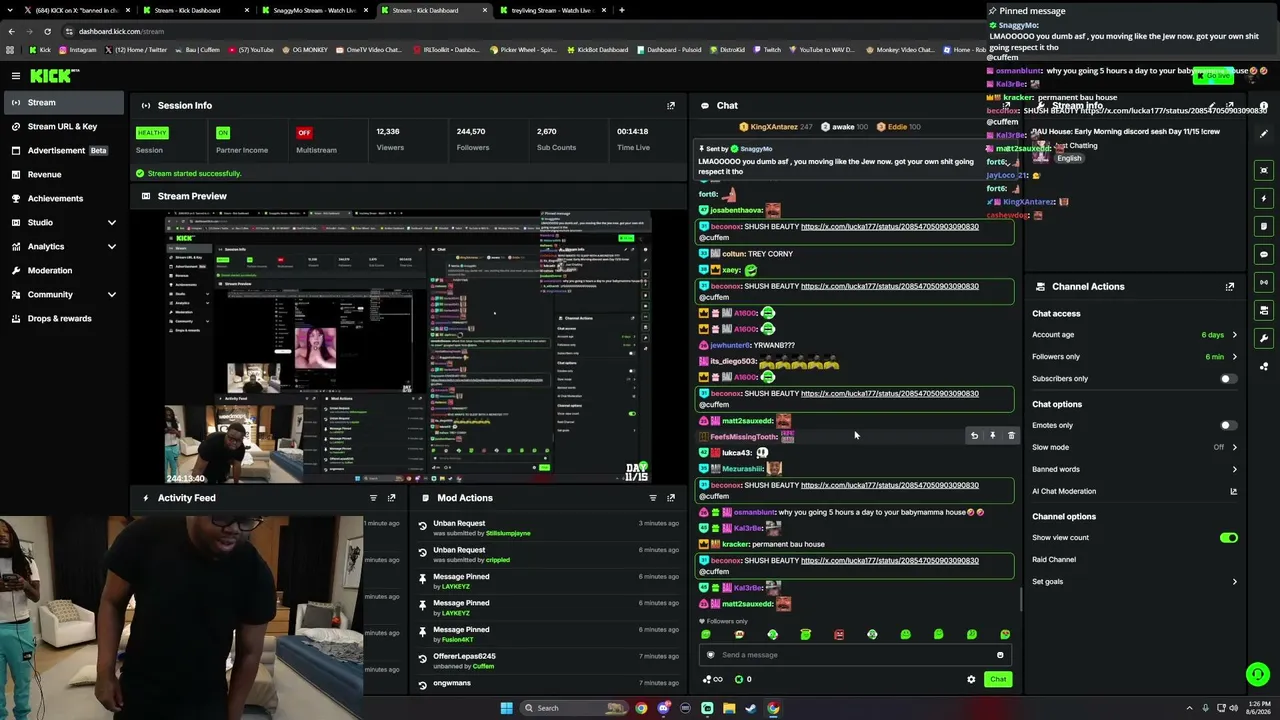The width and height of the screenshot is (1280, 720).
Task: Open the green support headset bubble
Action: click(x=1258, y=675)
